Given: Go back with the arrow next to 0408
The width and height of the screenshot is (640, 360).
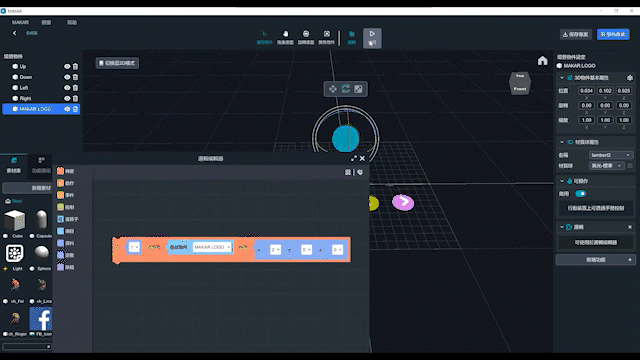Looking at the screenshot, I should pyautogui.click(x=15, y=33).
